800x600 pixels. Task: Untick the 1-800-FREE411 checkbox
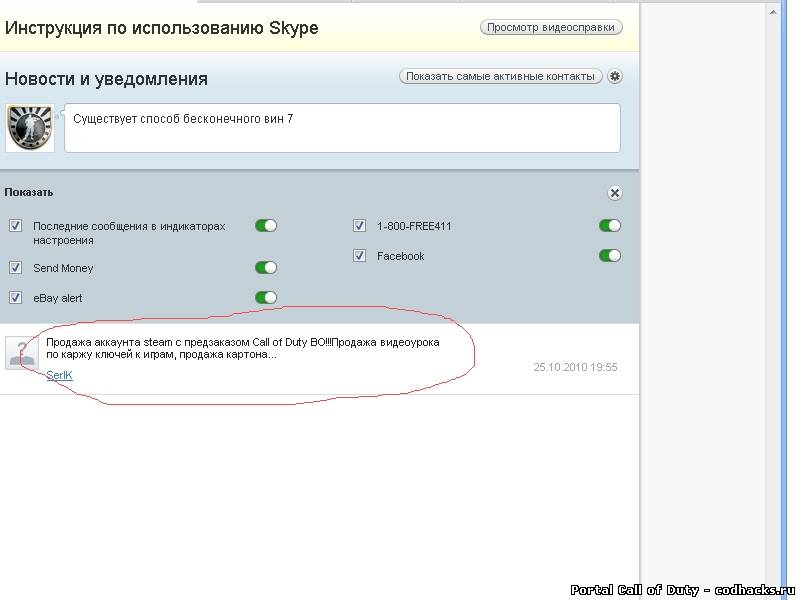[x=359, y=226]
